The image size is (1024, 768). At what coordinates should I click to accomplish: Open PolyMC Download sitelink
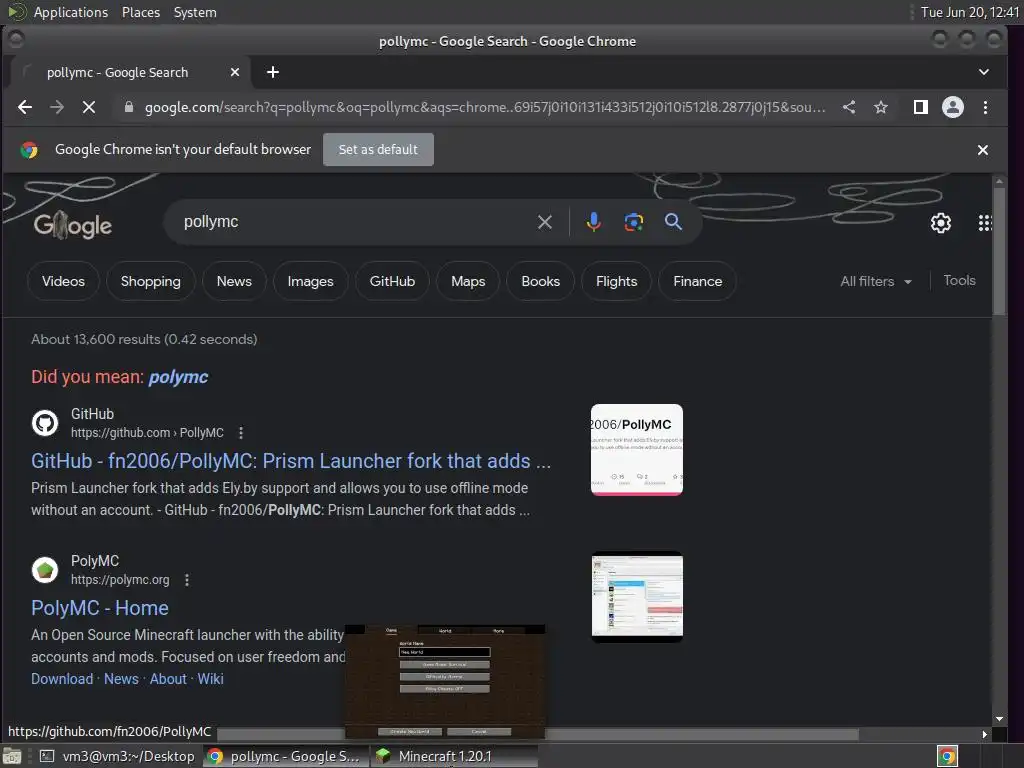tap(62, 679)
